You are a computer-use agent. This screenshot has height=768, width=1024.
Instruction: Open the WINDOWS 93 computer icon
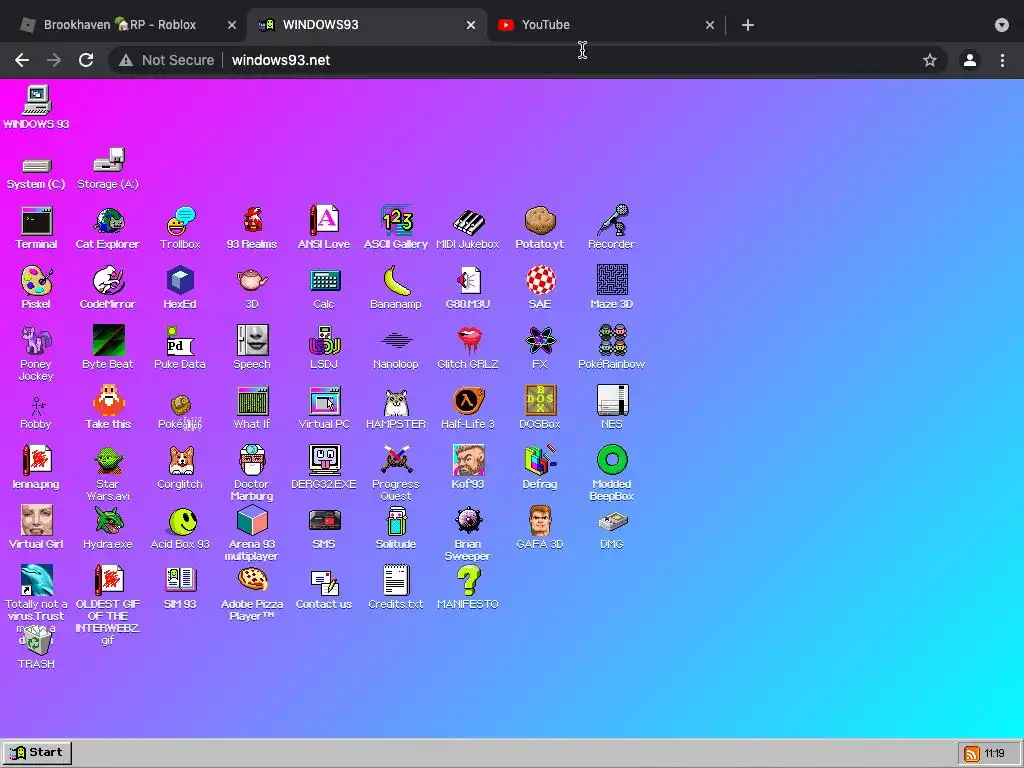pyautogui.click(x=37, y=107)
